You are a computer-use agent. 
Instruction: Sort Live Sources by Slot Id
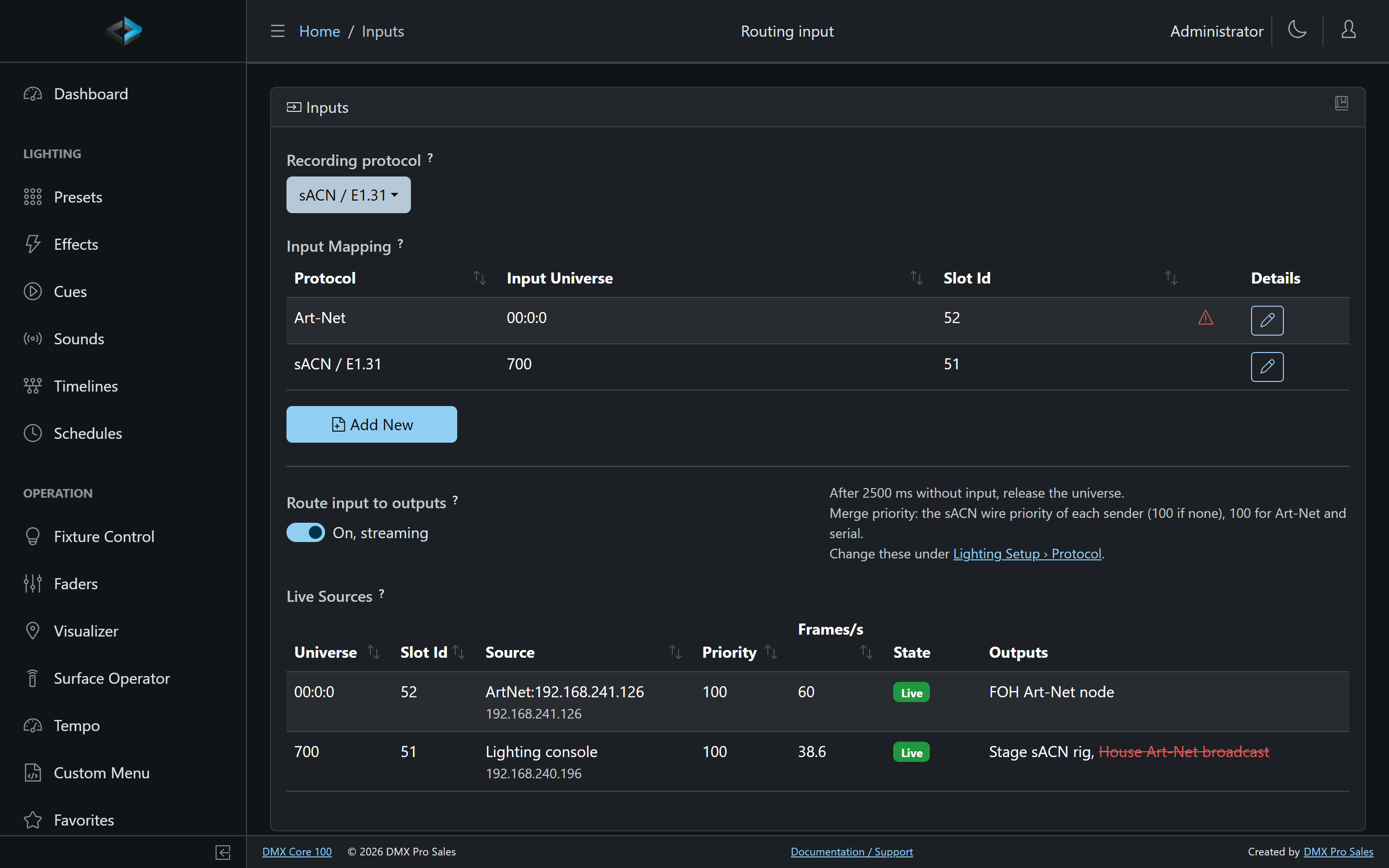coord(458,652)
